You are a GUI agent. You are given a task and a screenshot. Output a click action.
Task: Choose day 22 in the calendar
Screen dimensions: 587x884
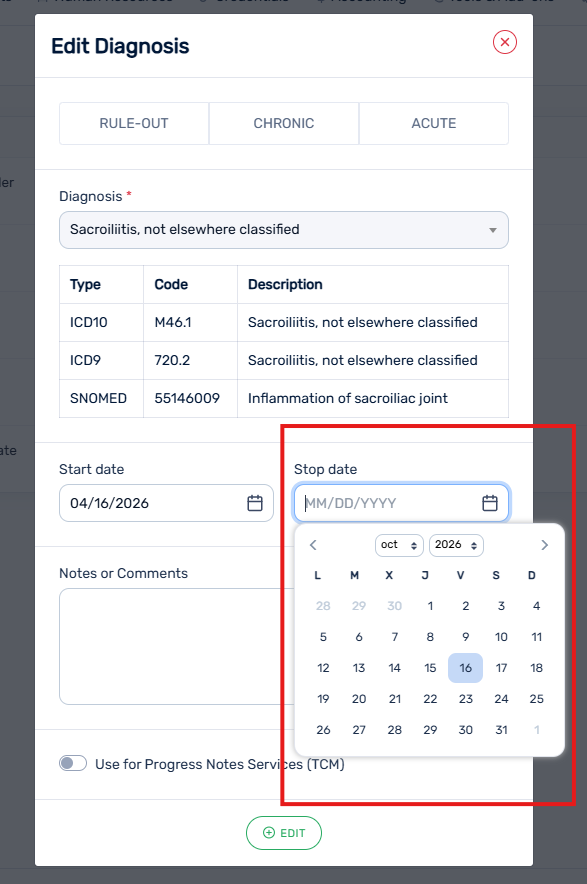click(x=430, y=699)
